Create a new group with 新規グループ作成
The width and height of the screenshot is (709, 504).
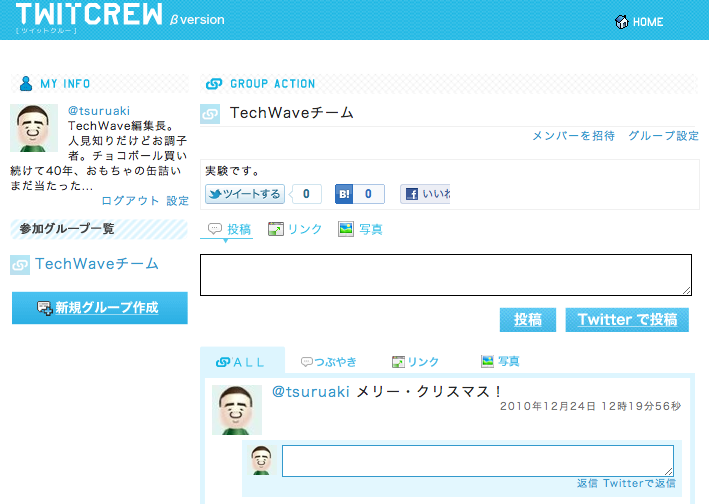pyautogui.click(x=99, y=308)
